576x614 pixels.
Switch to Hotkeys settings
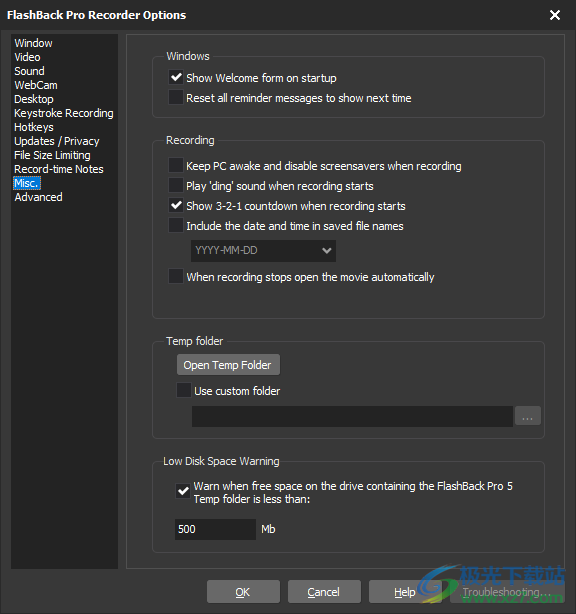34,127
